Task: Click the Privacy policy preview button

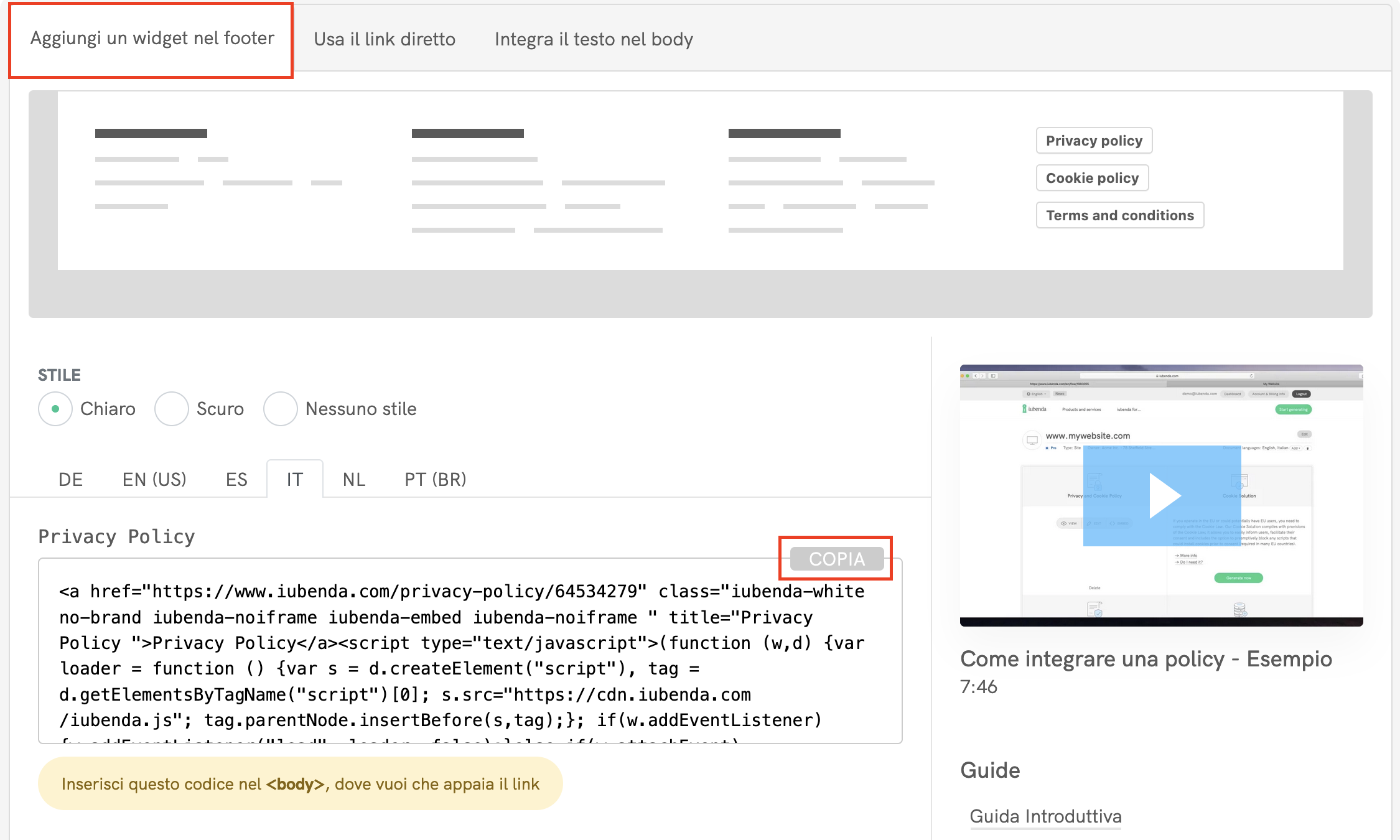Action: click(1094, 141)
